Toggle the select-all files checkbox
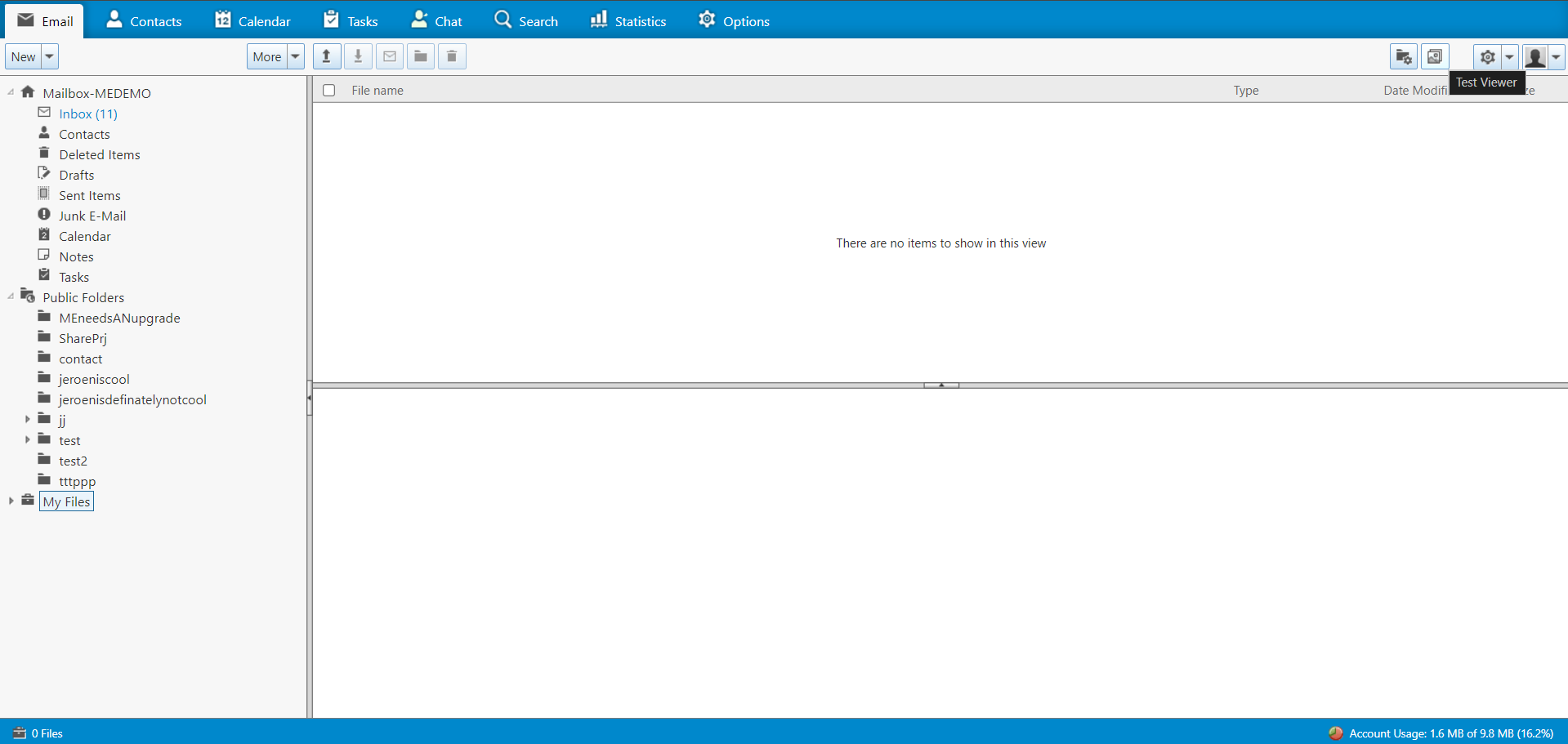This screenshot has width=1568, height=744. (329, 91)
